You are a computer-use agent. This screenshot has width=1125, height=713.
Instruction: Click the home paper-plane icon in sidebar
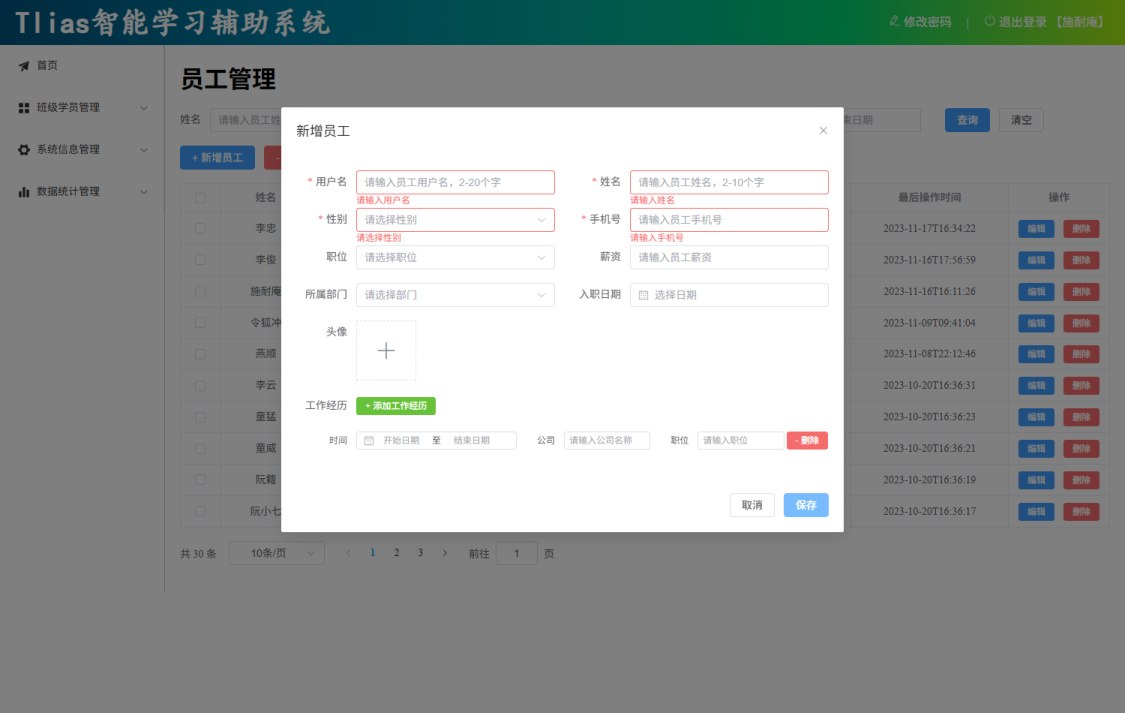(x=24, y=66)
